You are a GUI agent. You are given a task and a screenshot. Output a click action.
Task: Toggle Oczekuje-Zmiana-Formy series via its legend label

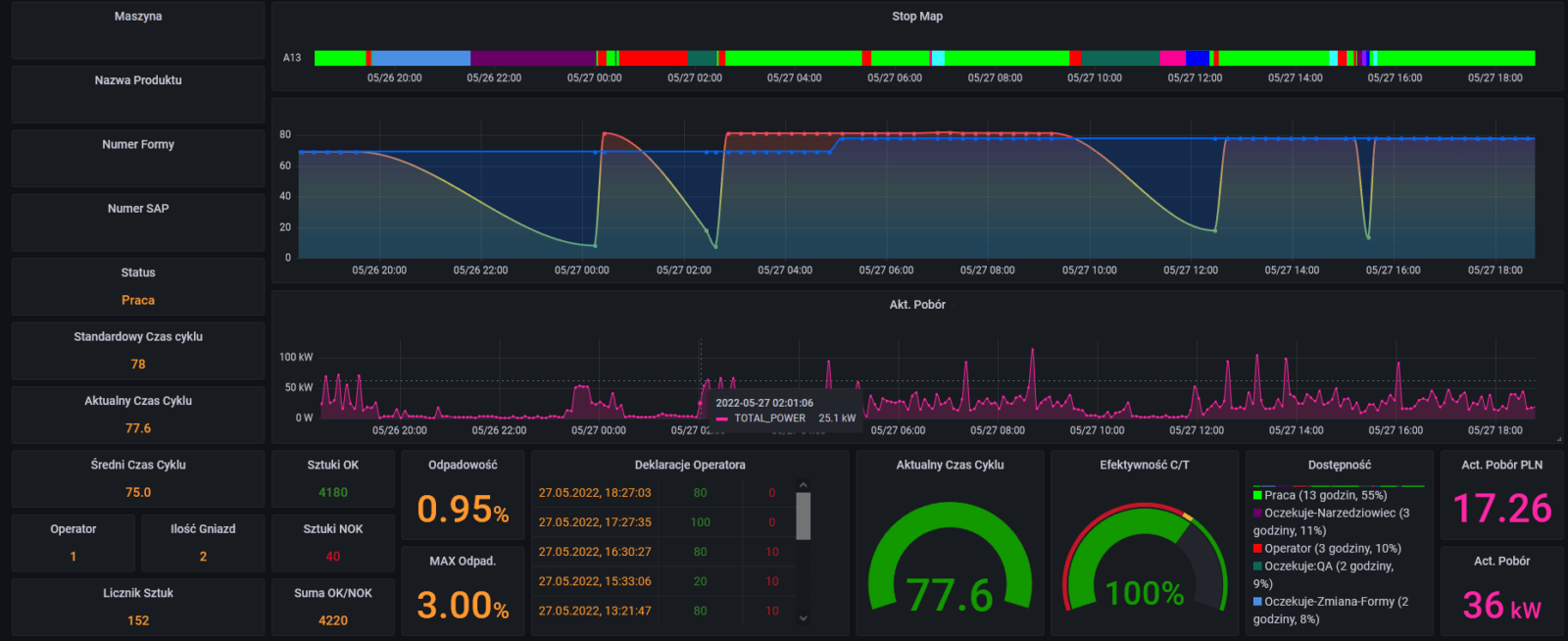pyautogui.click(x=1336, y=602)
